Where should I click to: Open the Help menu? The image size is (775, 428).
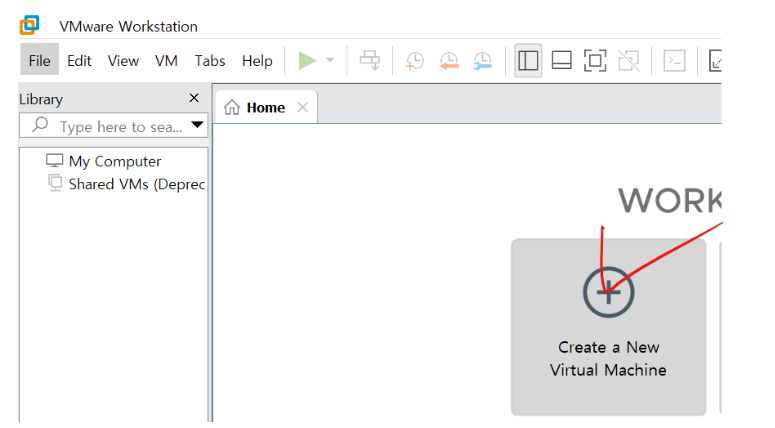(257, 61)
